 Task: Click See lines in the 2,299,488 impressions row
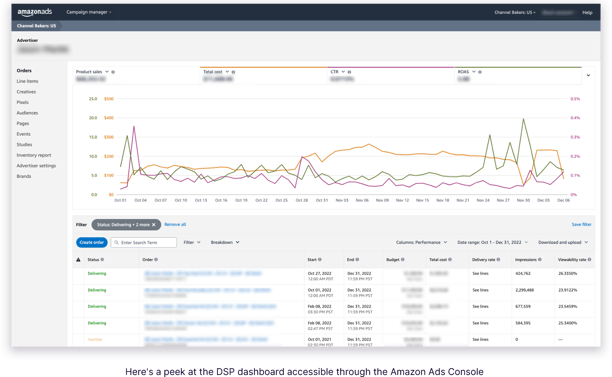pos(480,290)
